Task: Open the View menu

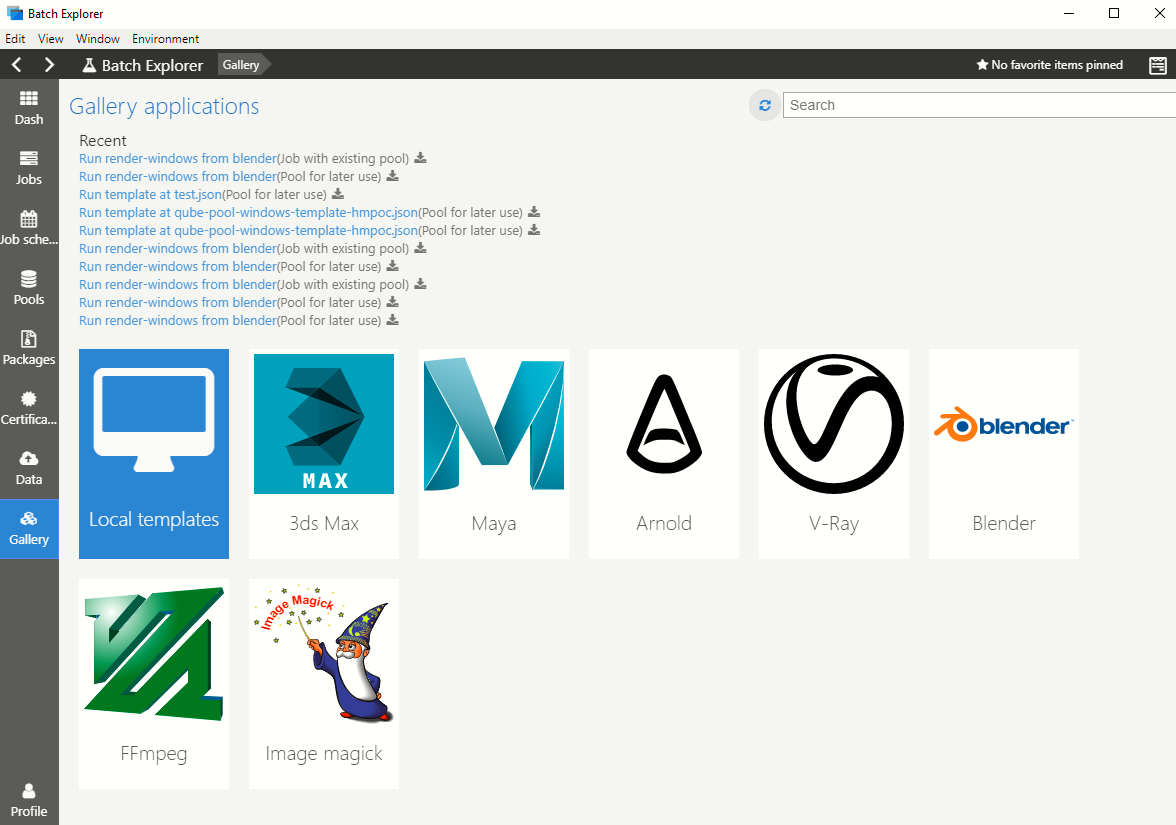Action: [x=50, y=39]
